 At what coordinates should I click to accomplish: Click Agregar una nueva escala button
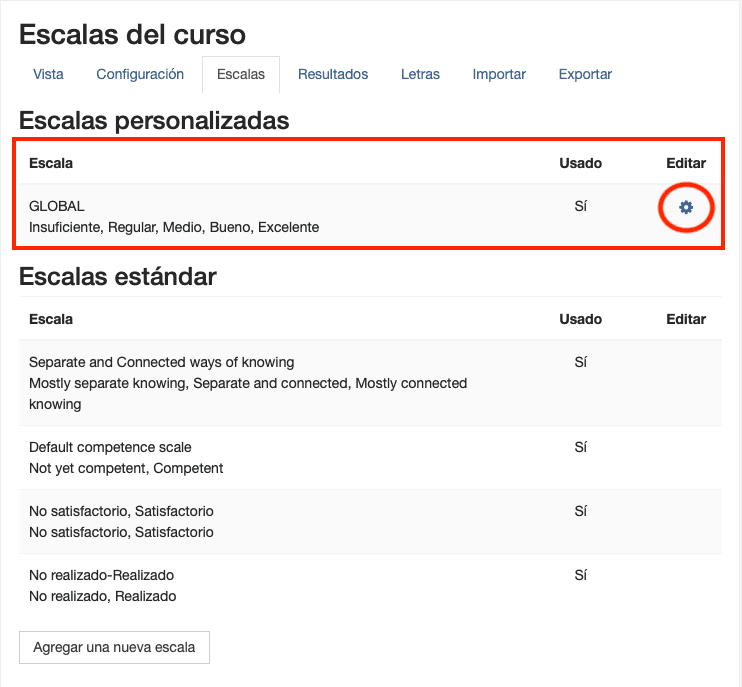pyautogui.click(x=114, y=647)
